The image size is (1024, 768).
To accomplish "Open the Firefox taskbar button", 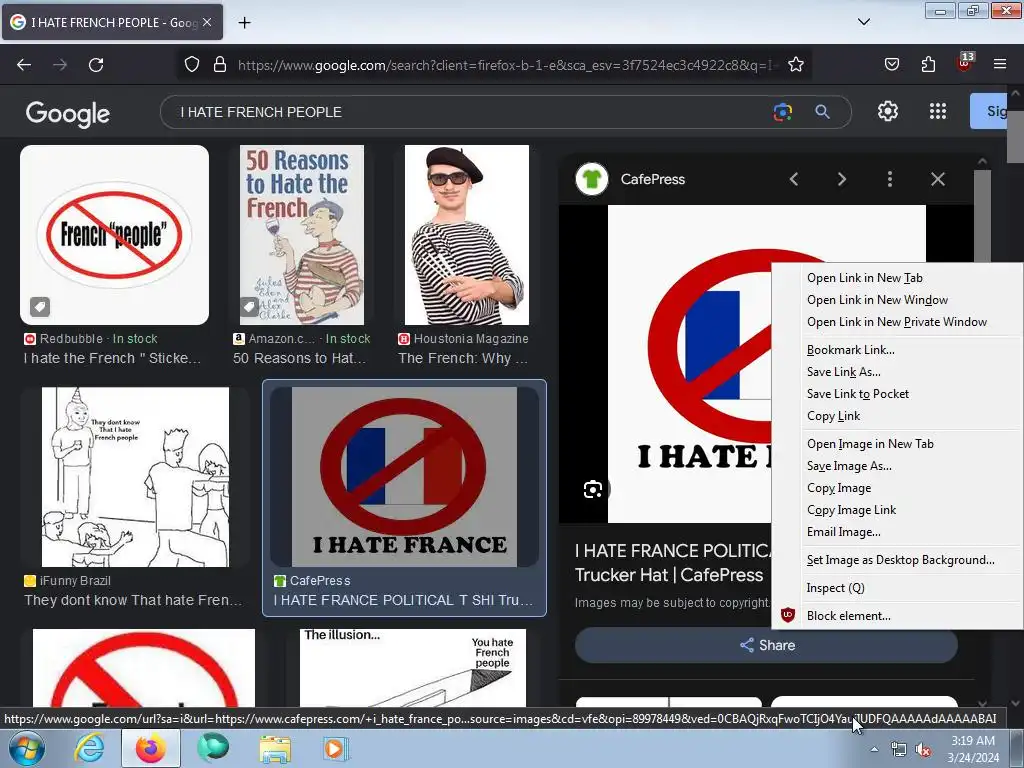I will (x=150, y=748).
